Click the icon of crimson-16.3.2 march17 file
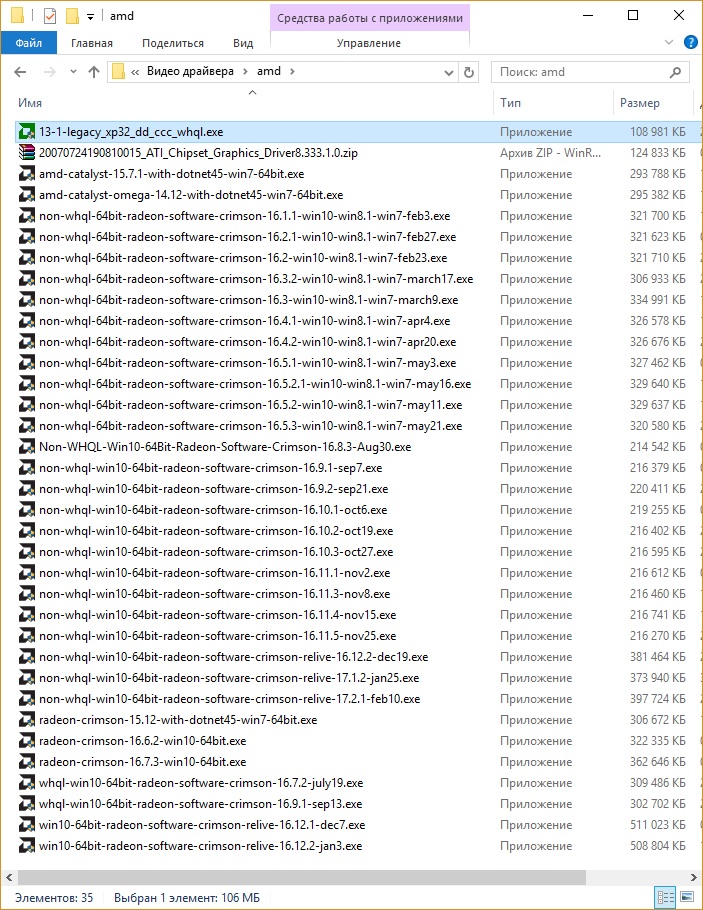Image resolution: width=703 pixels, height=910 pixels. click(x=27, y=279)
